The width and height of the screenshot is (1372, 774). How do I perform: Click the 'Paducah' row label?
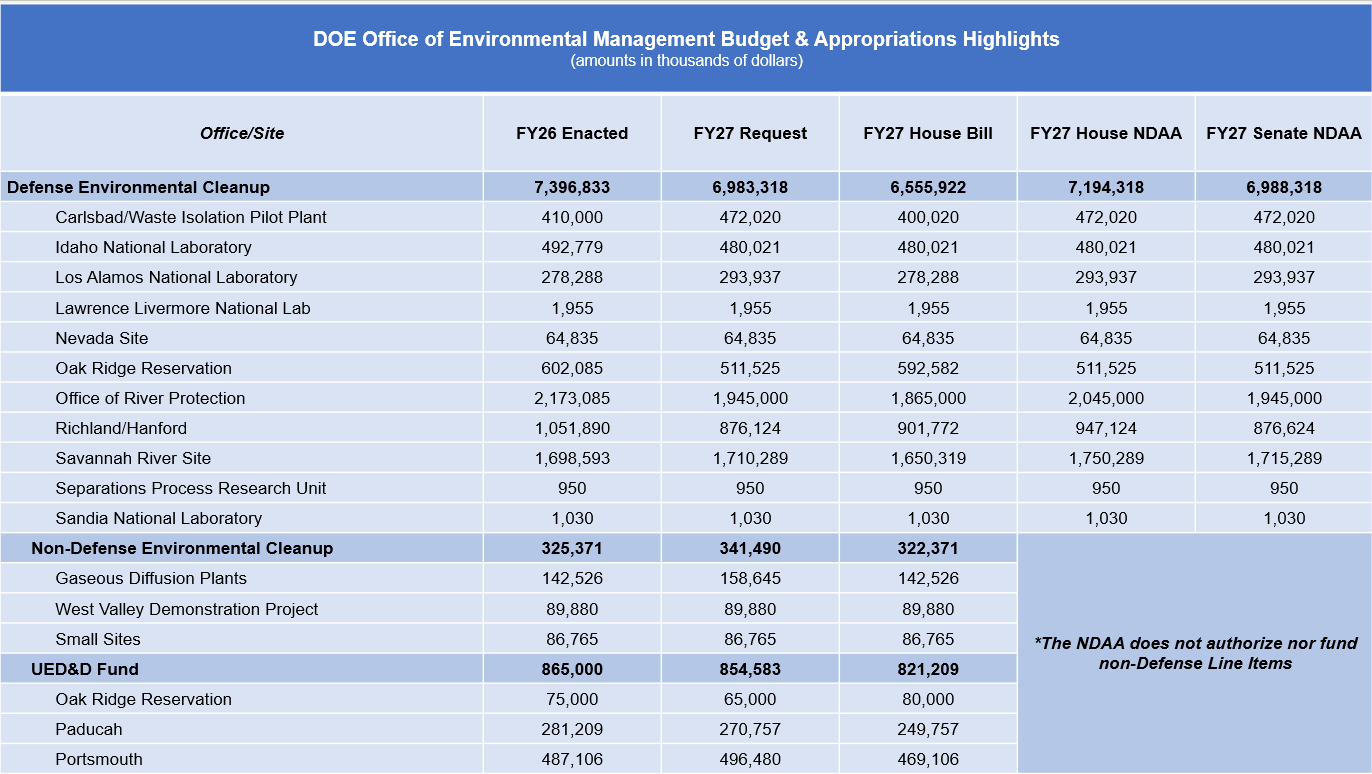click(89, 729)
